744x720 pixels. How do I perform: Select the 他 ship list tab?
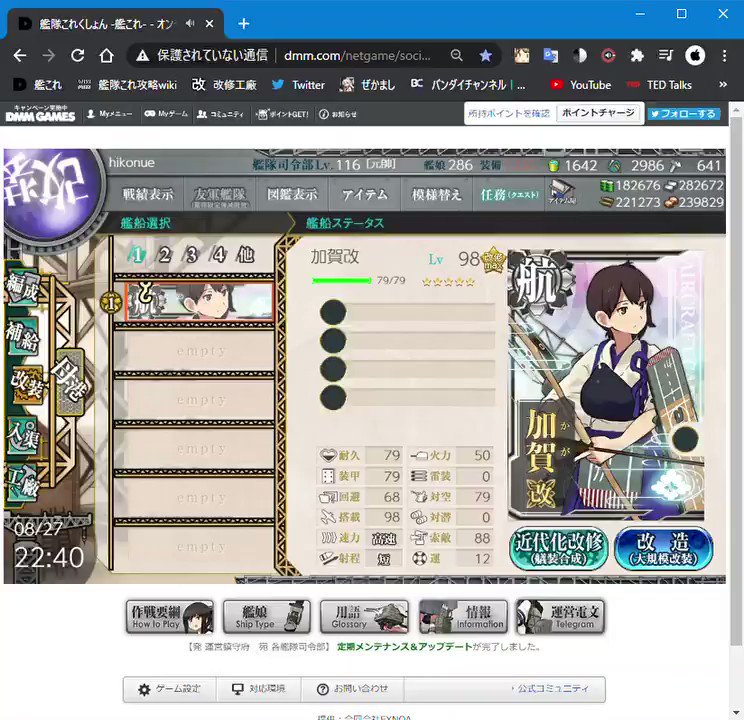tap(245, 255)
